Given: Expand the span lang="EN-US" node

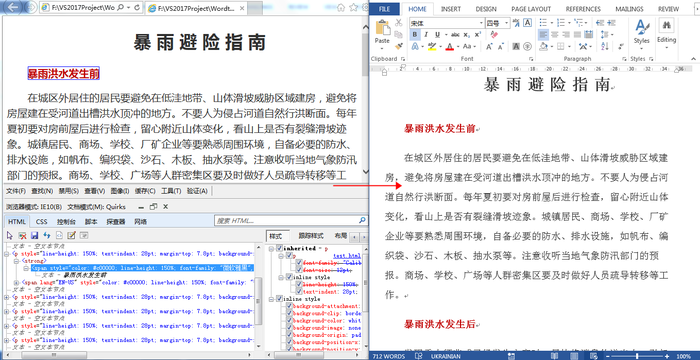Looking at the screenshot, I should (x=17, y=282).
